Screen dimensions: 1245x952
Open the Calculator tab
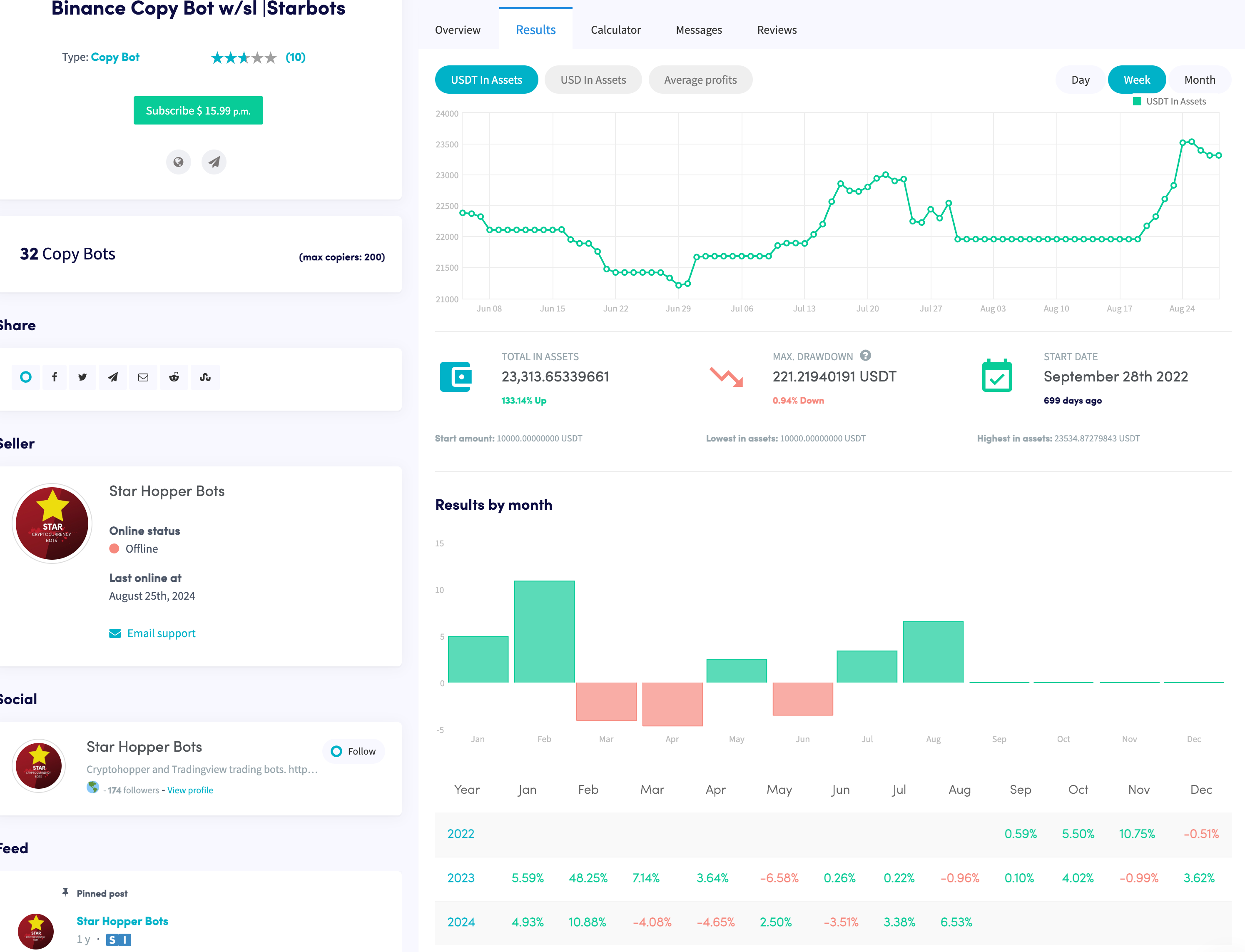pyautogui.click(x=615, y=30)
